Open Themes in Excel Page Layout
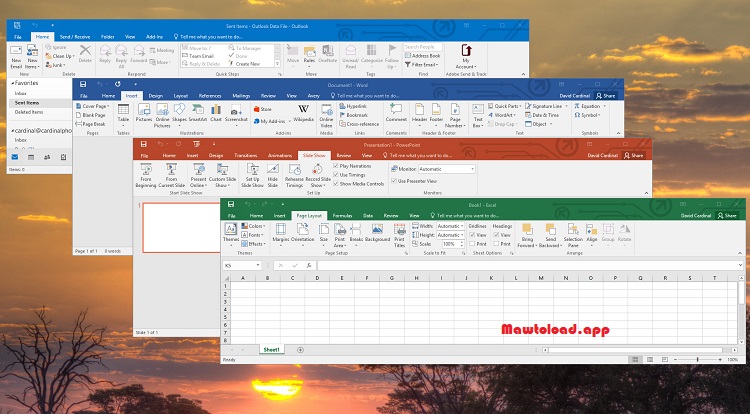This screenshot has height=414, width=750. click(231, 234)
